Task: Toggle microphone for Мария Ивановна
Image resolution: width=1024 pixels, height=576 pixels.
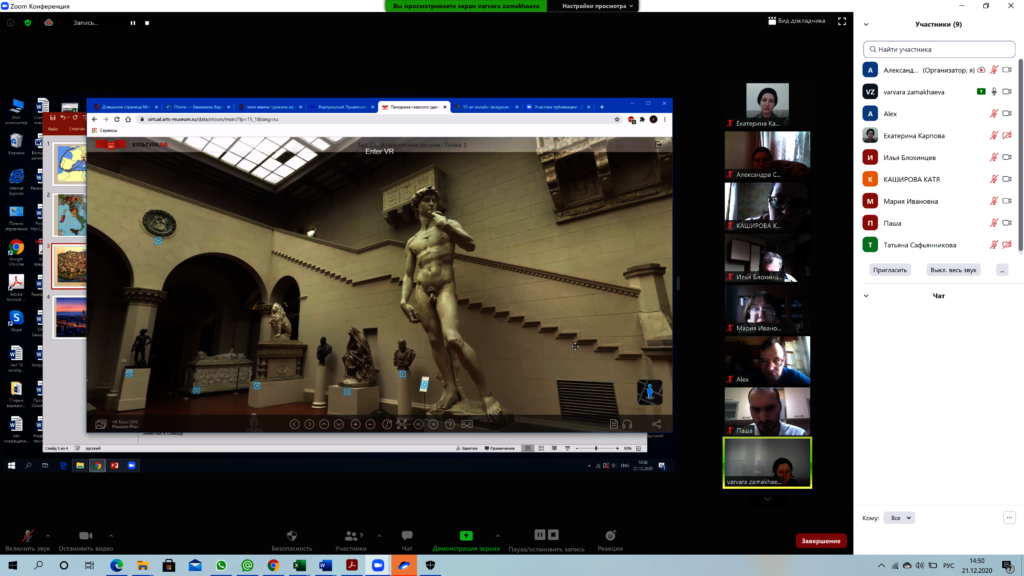Action: coord(994,201)
